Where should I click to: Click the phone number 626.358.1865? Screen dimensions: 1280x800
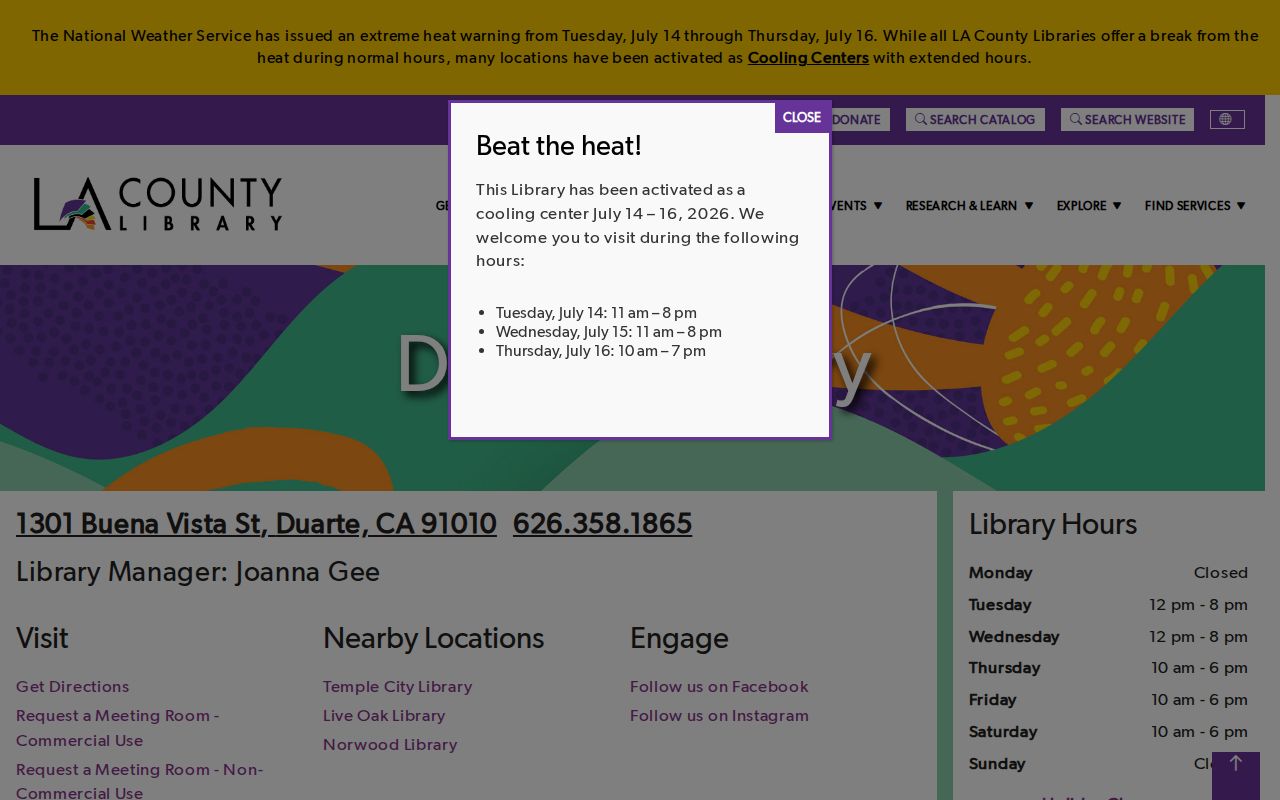[602, 523]
